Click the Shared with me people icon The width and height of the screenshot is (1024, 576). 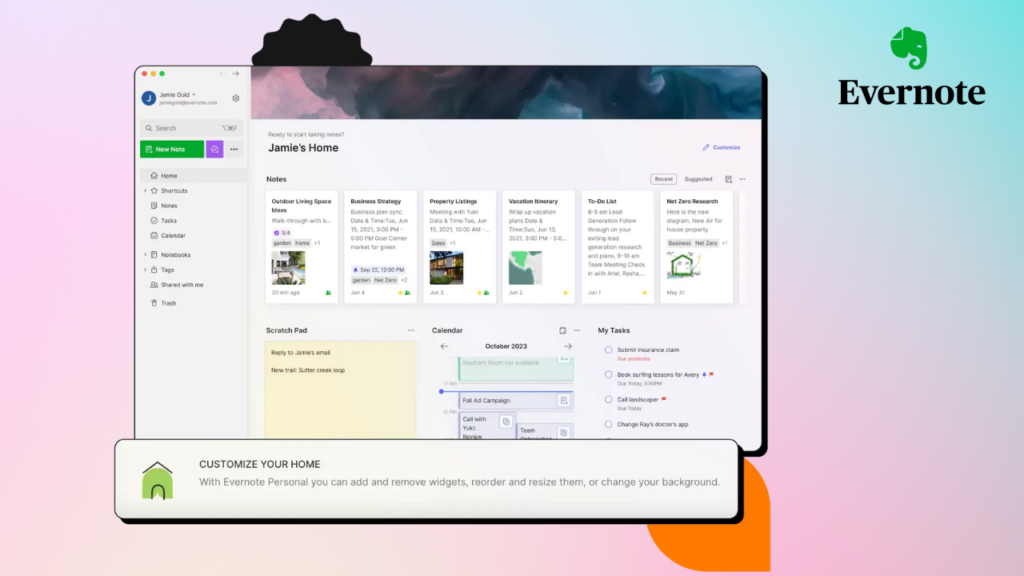(x=154, y=285)
